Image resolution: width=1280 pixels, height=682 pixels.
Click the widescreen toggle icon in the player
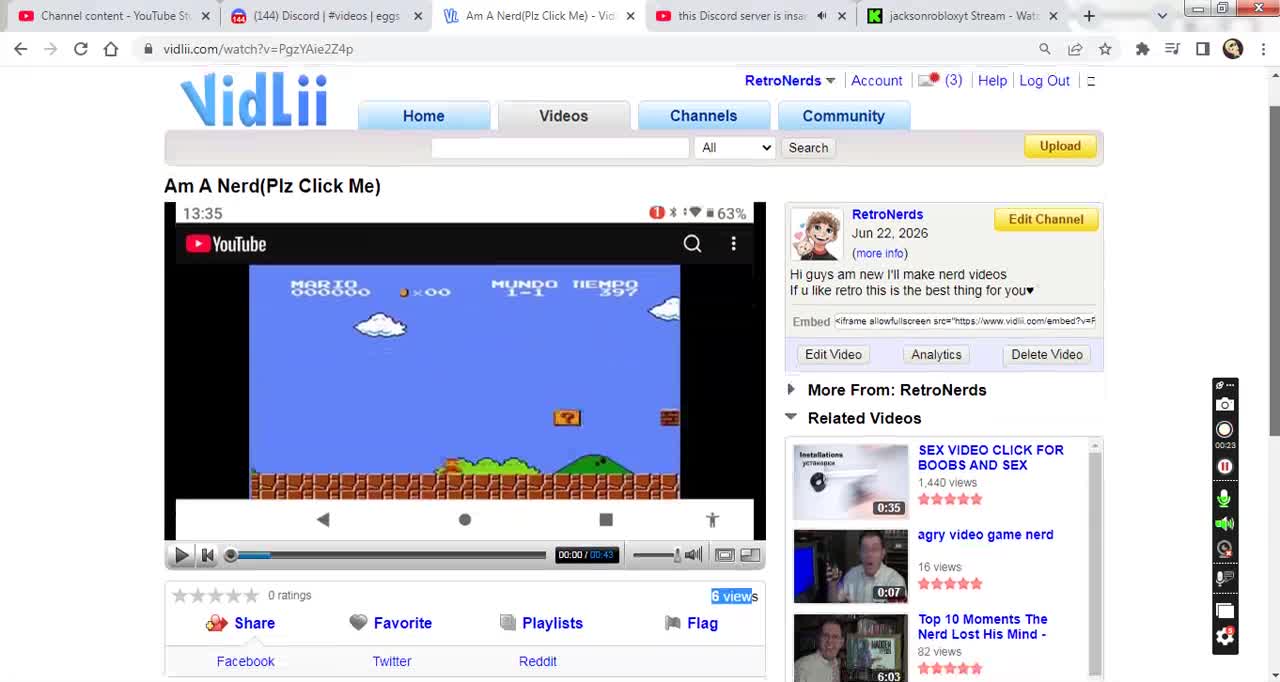pos(750,555)
